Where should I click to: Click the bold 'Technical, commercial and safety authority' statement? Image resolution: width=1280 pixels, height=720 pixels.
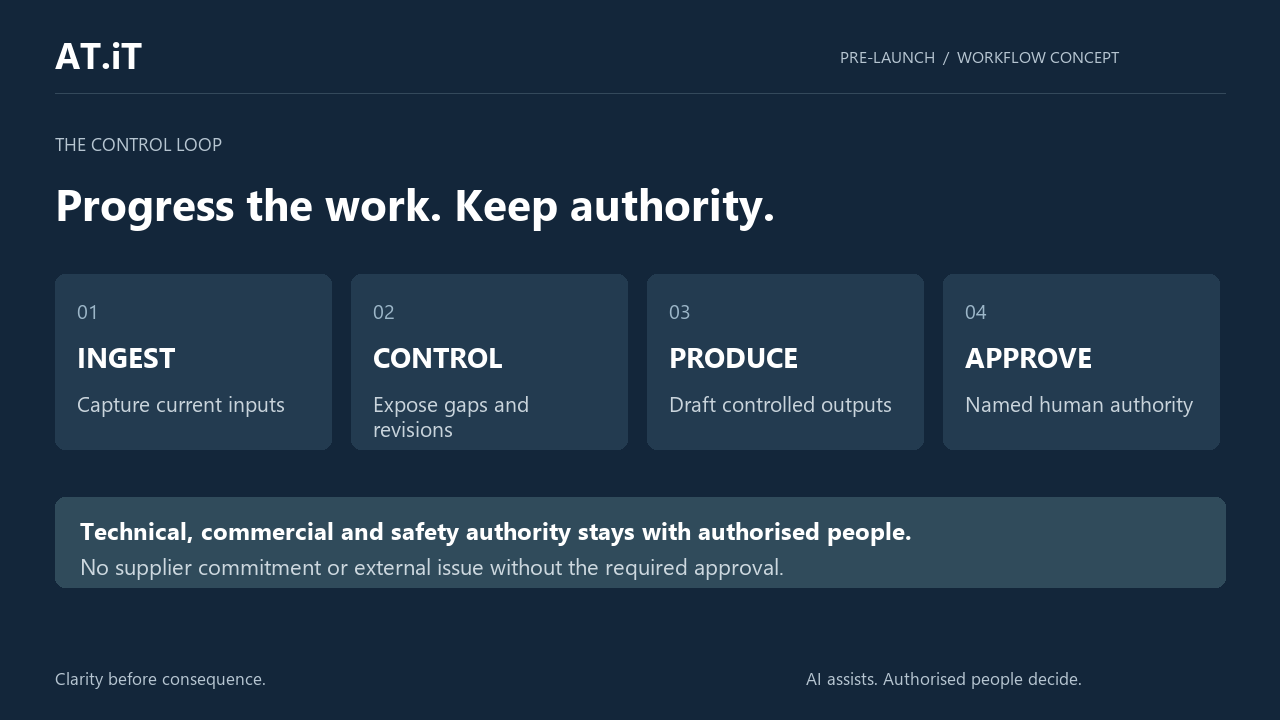click(x=496, y=532)
